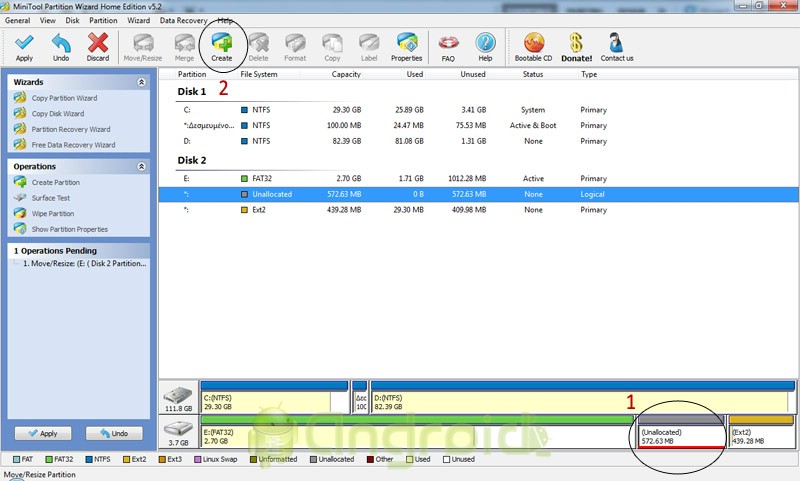Click the Type column header
Screen dimensions: 800x481
(589, 74)
